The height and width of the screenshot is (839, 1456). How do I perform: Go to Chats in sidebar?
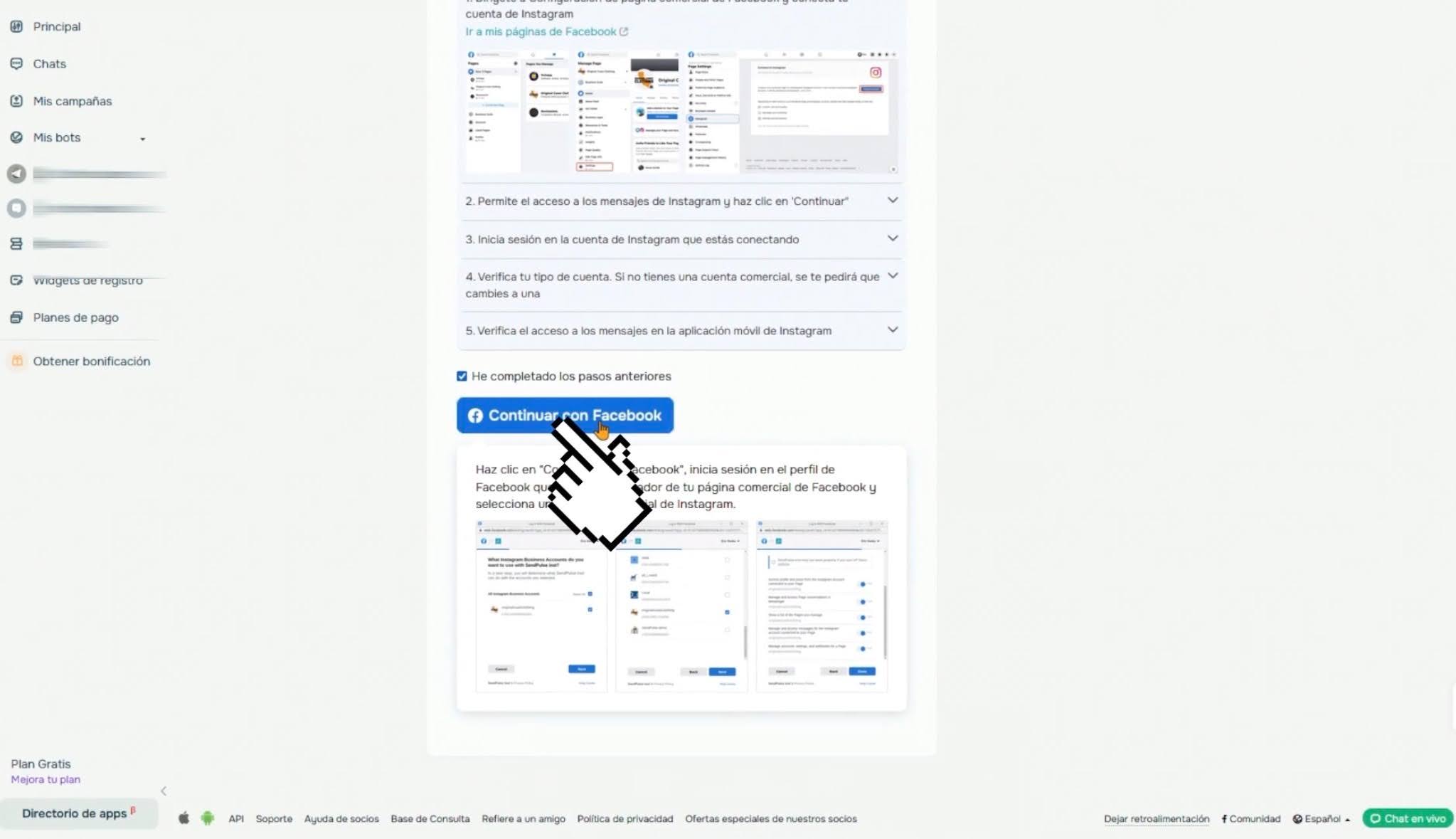[x=49, y=63]
